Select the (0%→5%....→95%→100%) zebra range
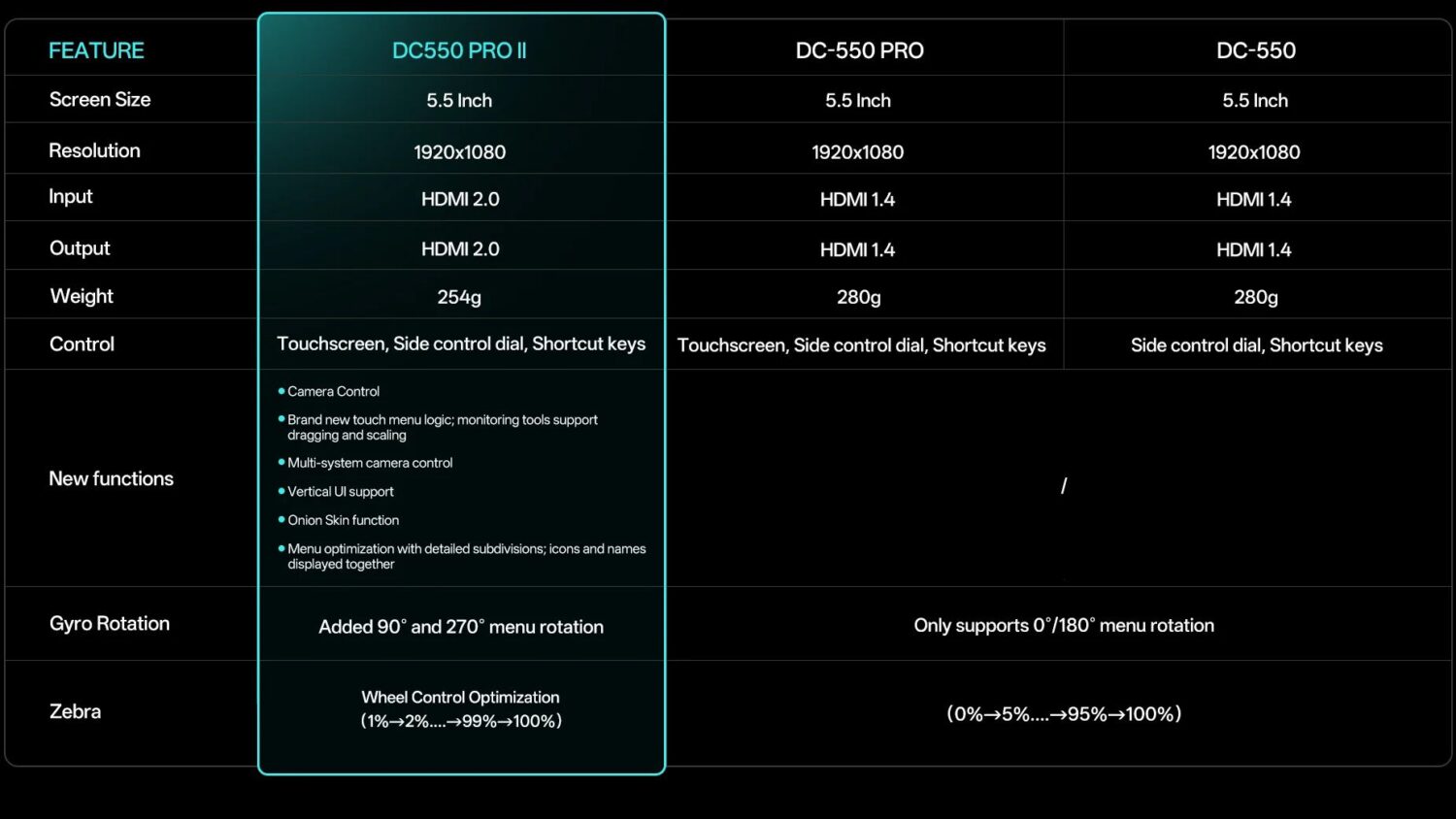Screen dimensions: 1456x819 coord(1064,714)
